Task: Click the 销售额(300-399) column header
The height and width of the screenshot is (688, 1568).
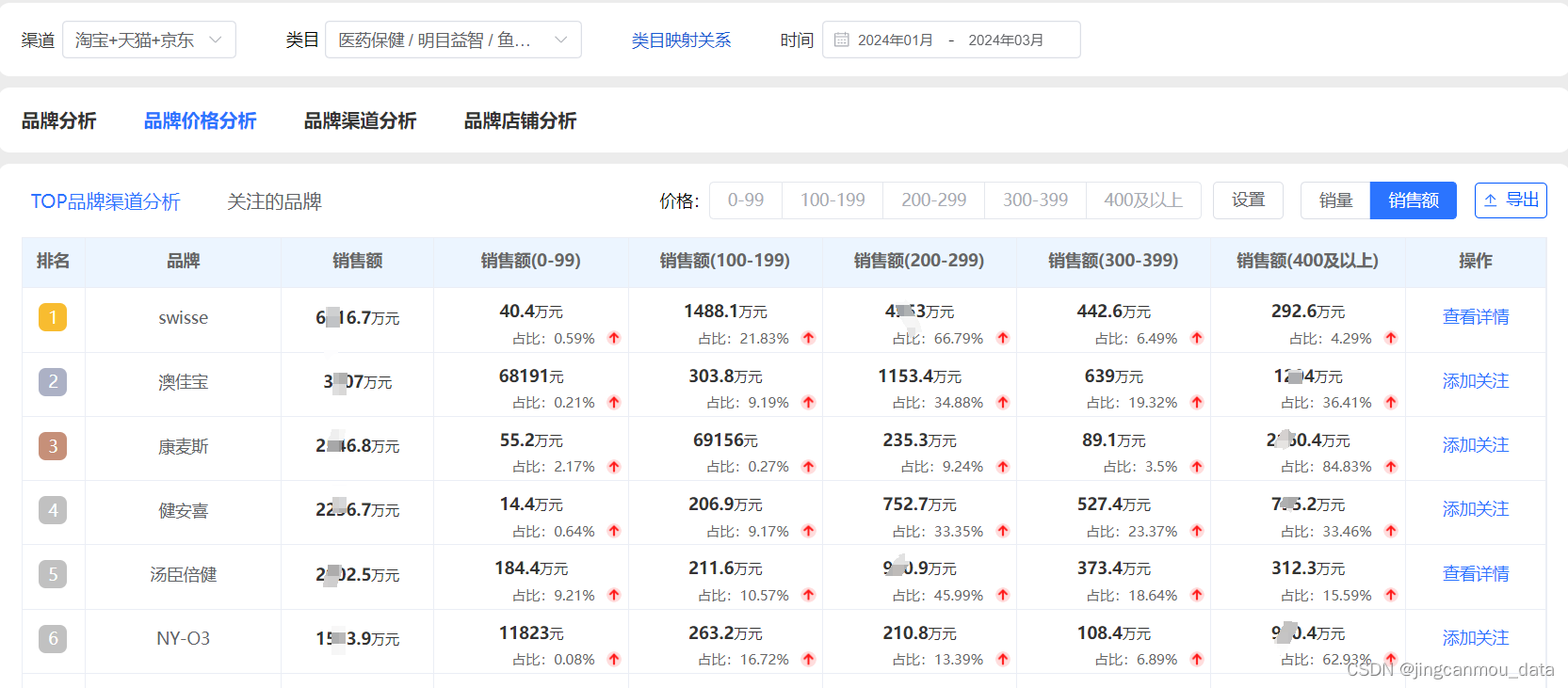Action: pos(1113,261)
